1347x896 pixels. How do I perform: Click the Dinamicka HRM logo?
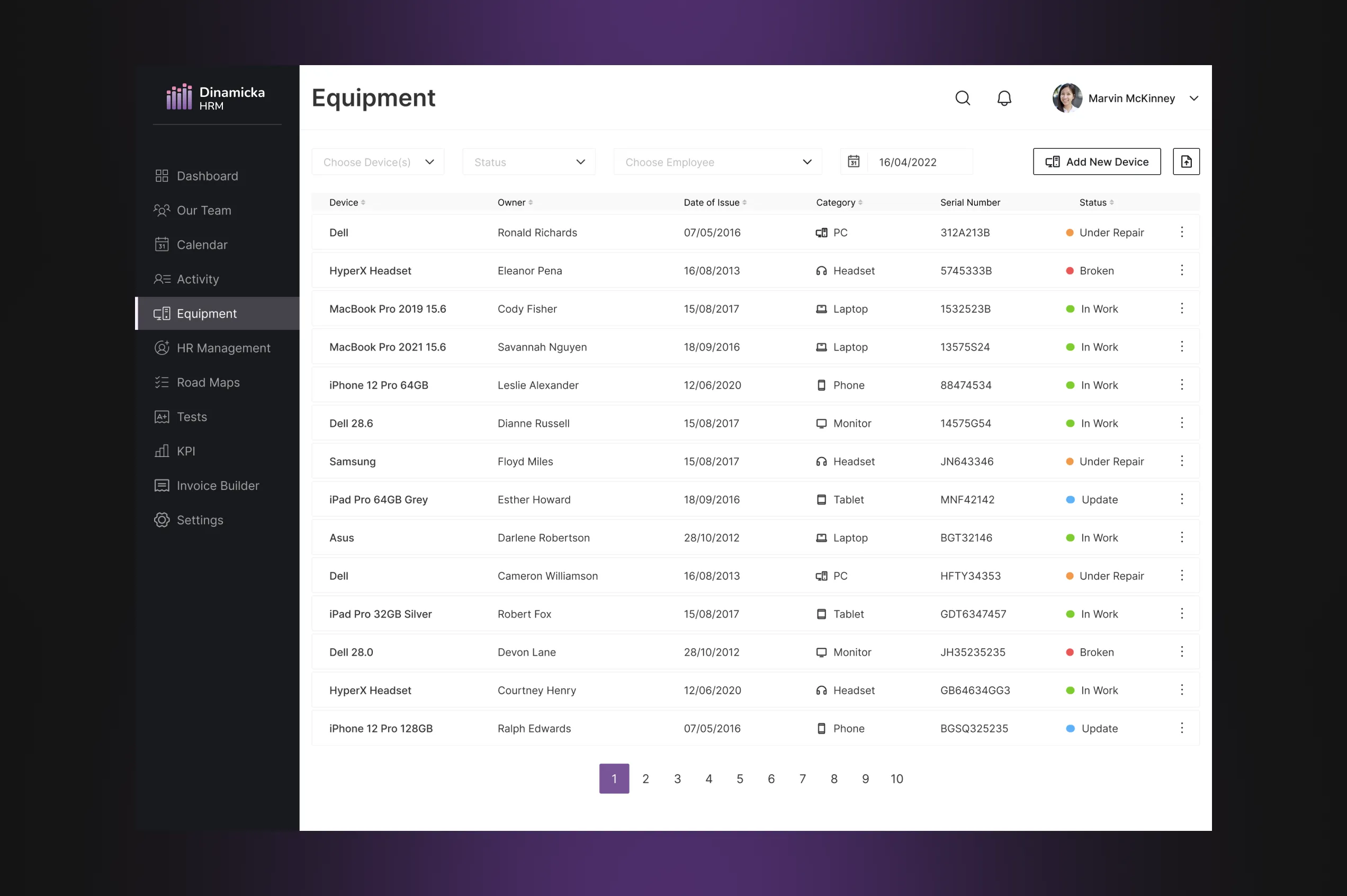pos(216,97)
